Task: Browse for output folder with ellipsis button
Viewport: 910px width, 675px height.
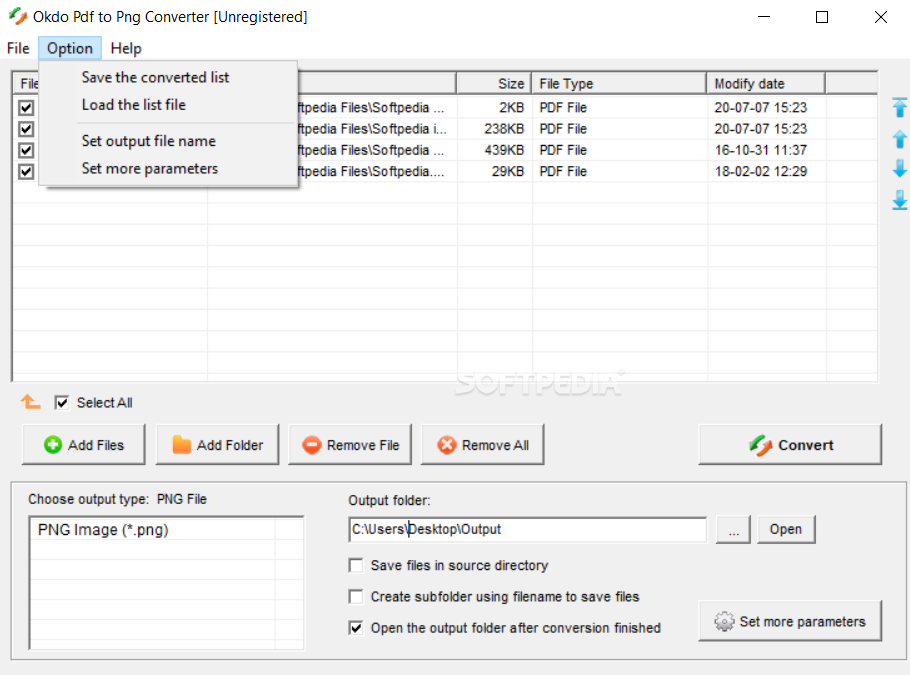Action: [734, 529]
